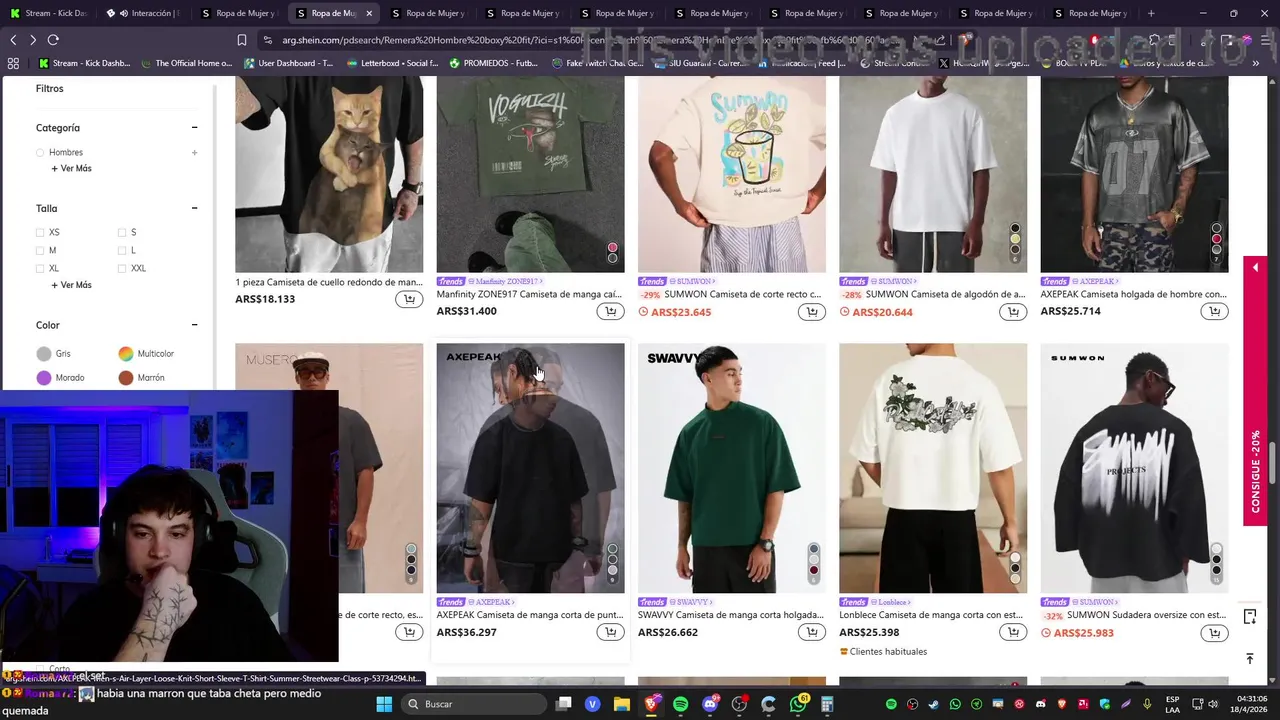Show more categories via Ver Más under Categoría
The width and height of the screenshot is (1280, 720).
click(x=71, y=168)
